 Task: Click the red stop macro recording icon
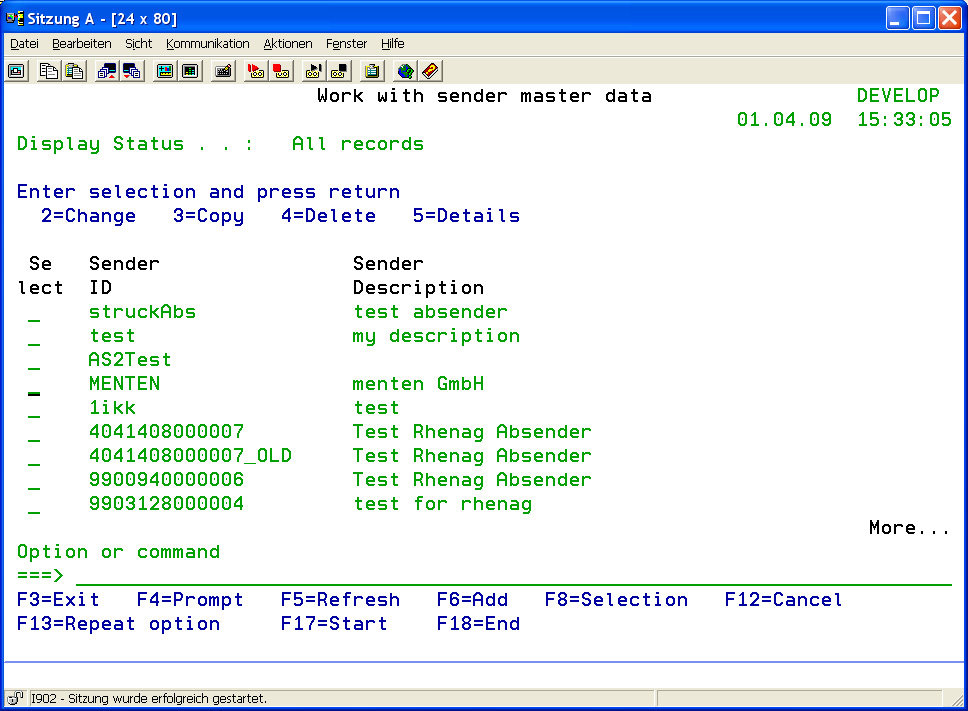(281, 71)
